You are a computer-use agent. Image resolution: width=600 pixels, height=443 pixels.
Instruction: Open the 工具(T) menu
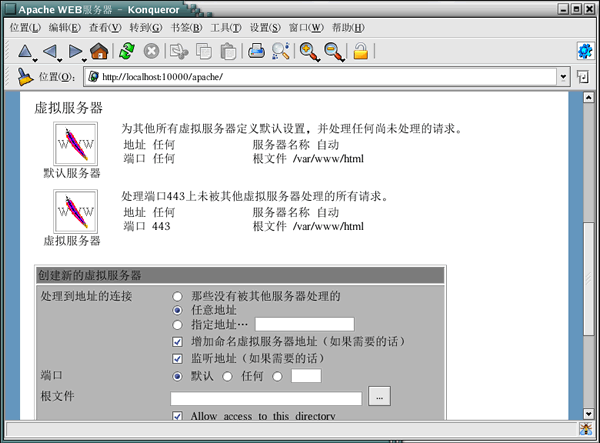226,28
